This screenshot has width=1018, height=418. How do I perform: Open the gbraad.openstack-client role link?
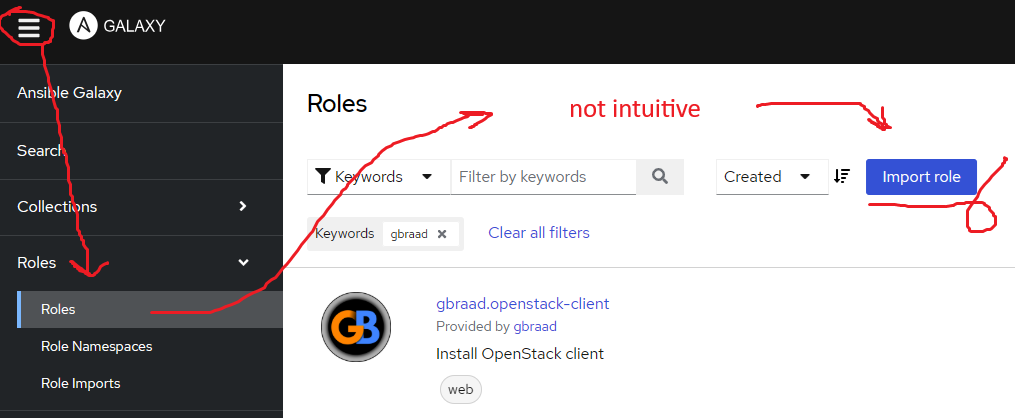click(x=523, y=304)
